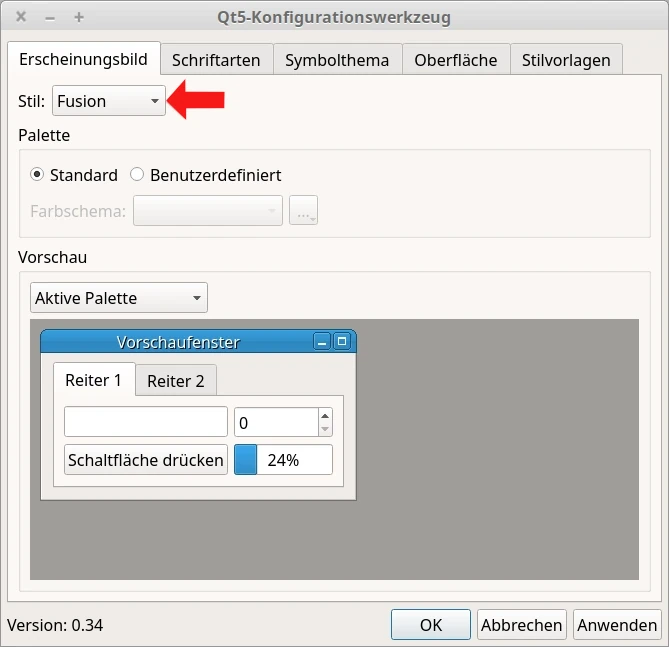The image size is (669, 647).
Task: Confirm with the OK button
Action: [431, 624]
